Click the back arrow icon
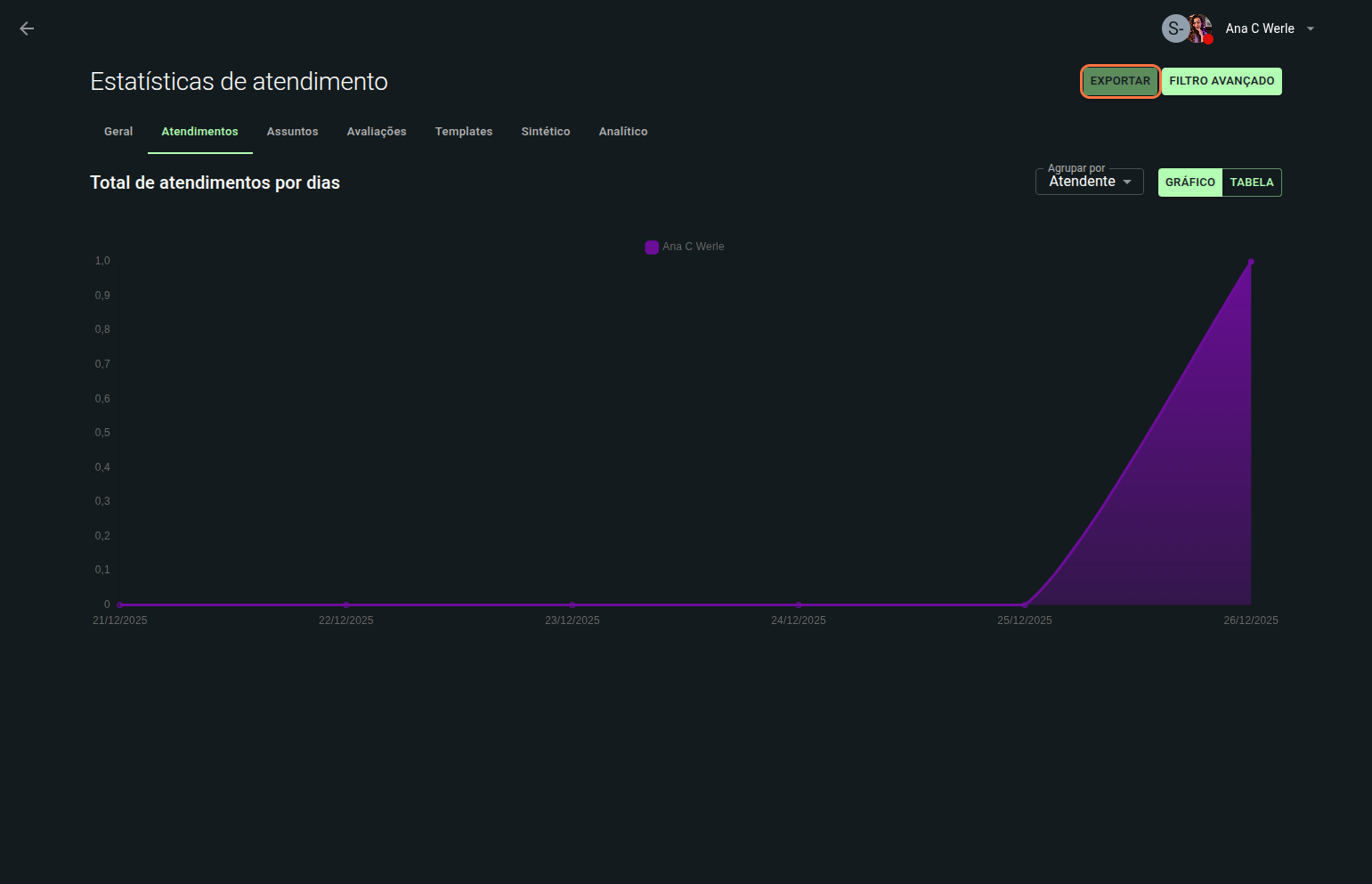The width and height of the screenshot is (1372, 884). click(27, 28)
